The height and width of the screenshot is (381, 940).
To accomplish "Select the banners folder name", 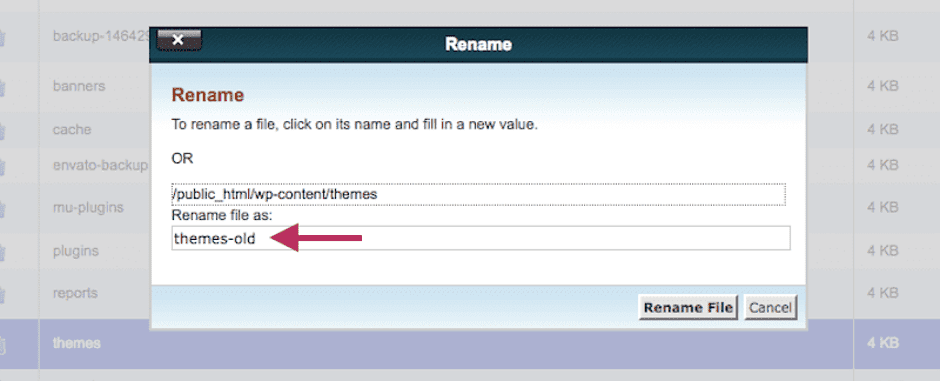I will 79,86.
